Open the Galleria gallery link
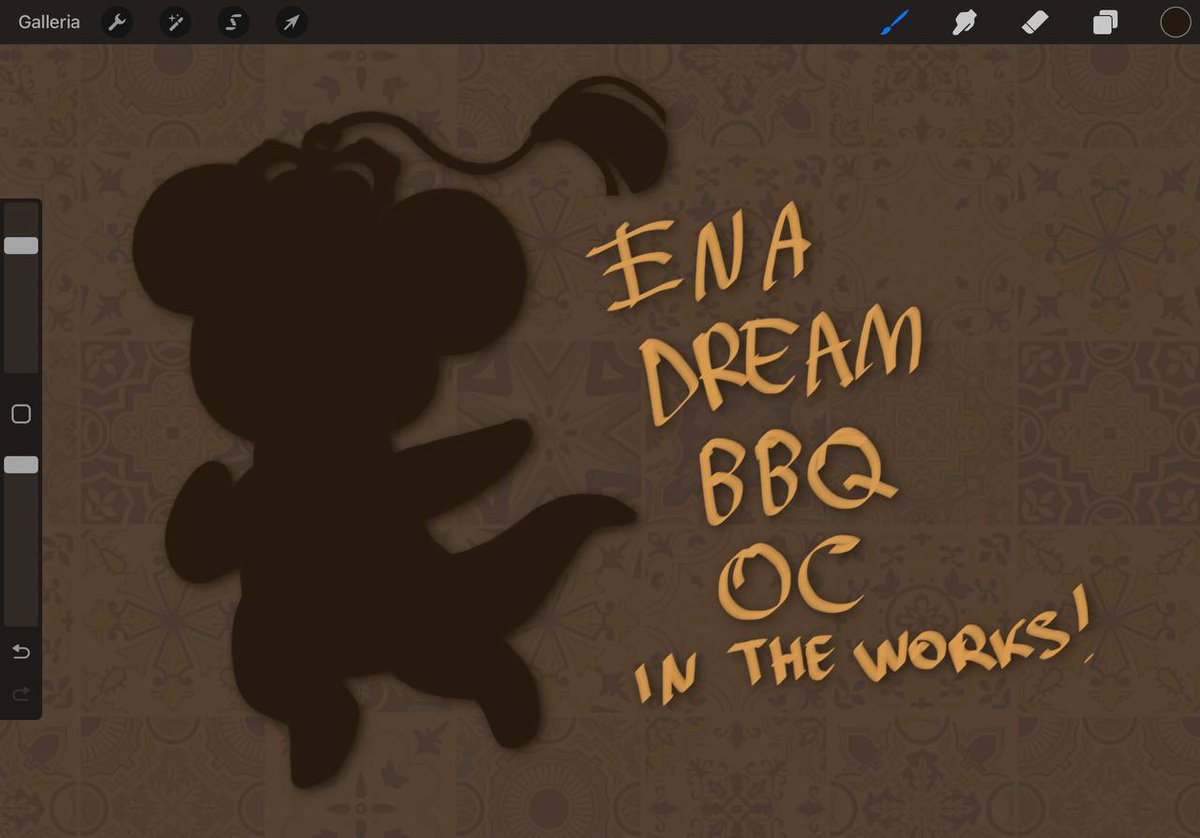This screenshot has width=1200, height=838. coord(49,22)
